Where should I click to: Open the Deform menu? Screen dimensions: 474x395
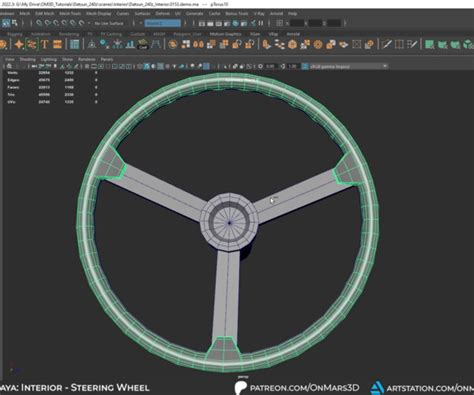pos(163,14)
